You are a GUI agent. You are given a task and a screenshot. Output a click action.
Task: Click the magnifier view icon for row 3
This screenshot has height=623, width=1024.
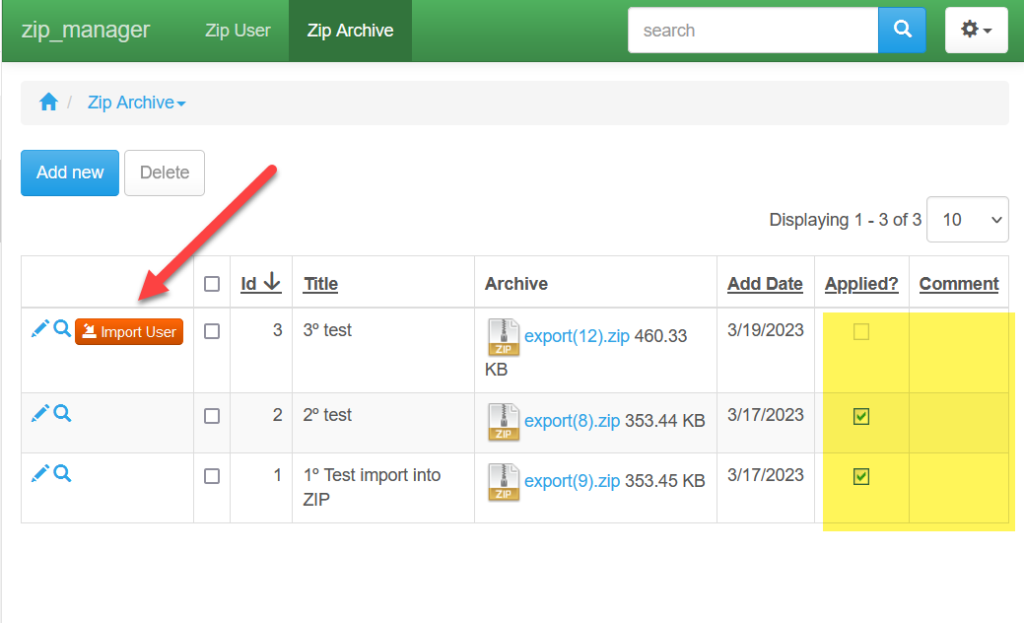(x=62, y=329)
